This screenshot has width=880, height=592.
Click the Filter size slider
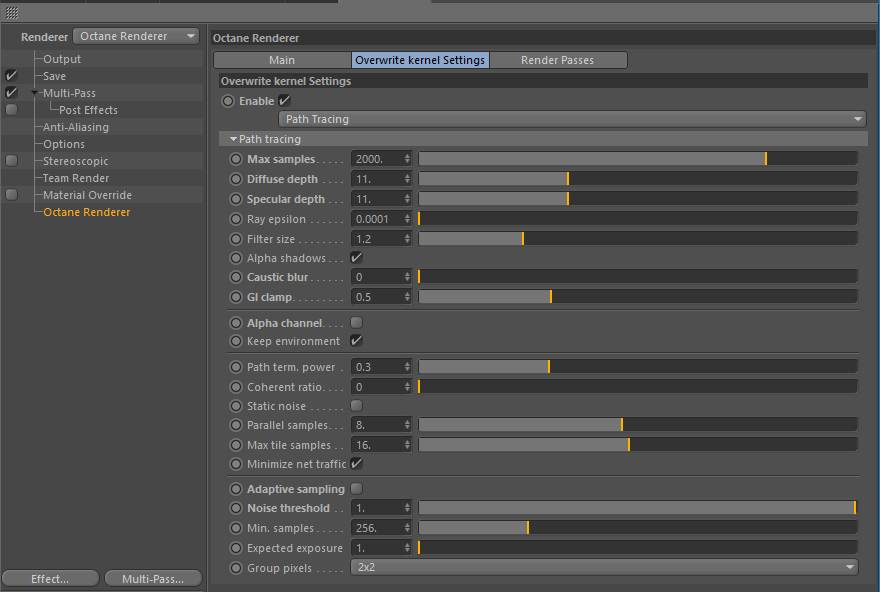pos(638,238)
